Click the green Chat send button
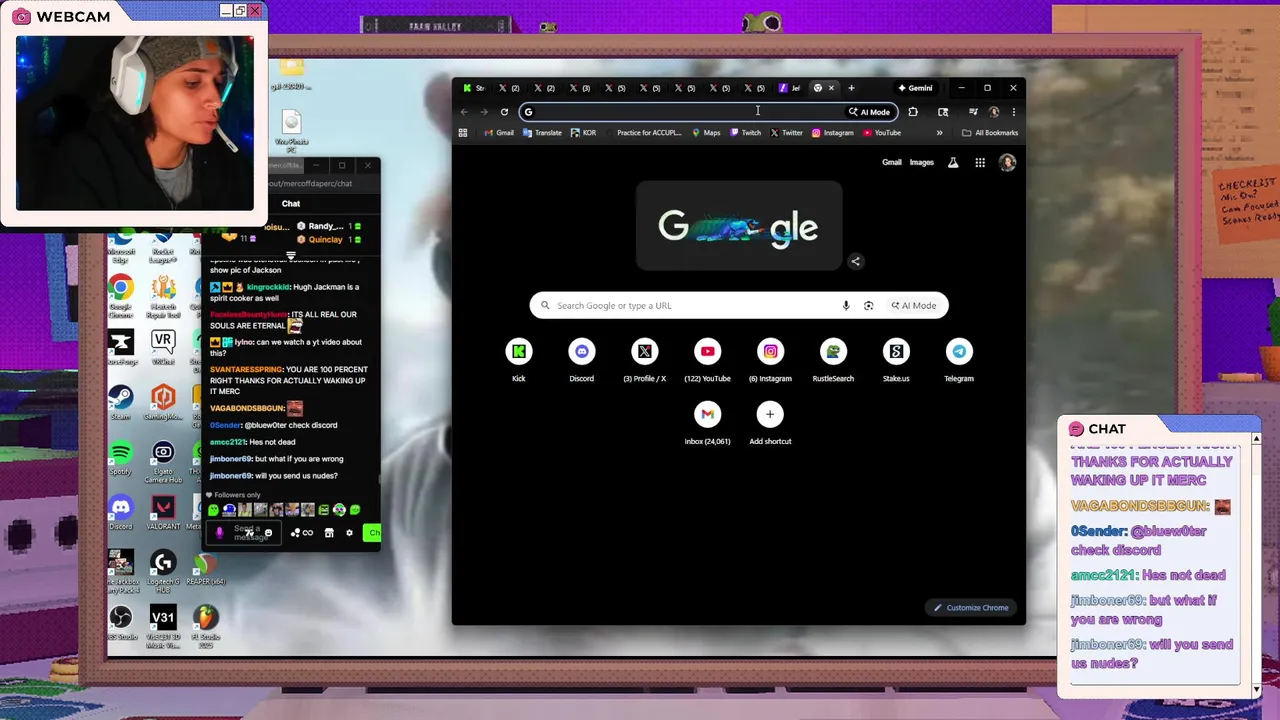Screen dimensions: 1280x720 tap(372, 533)
